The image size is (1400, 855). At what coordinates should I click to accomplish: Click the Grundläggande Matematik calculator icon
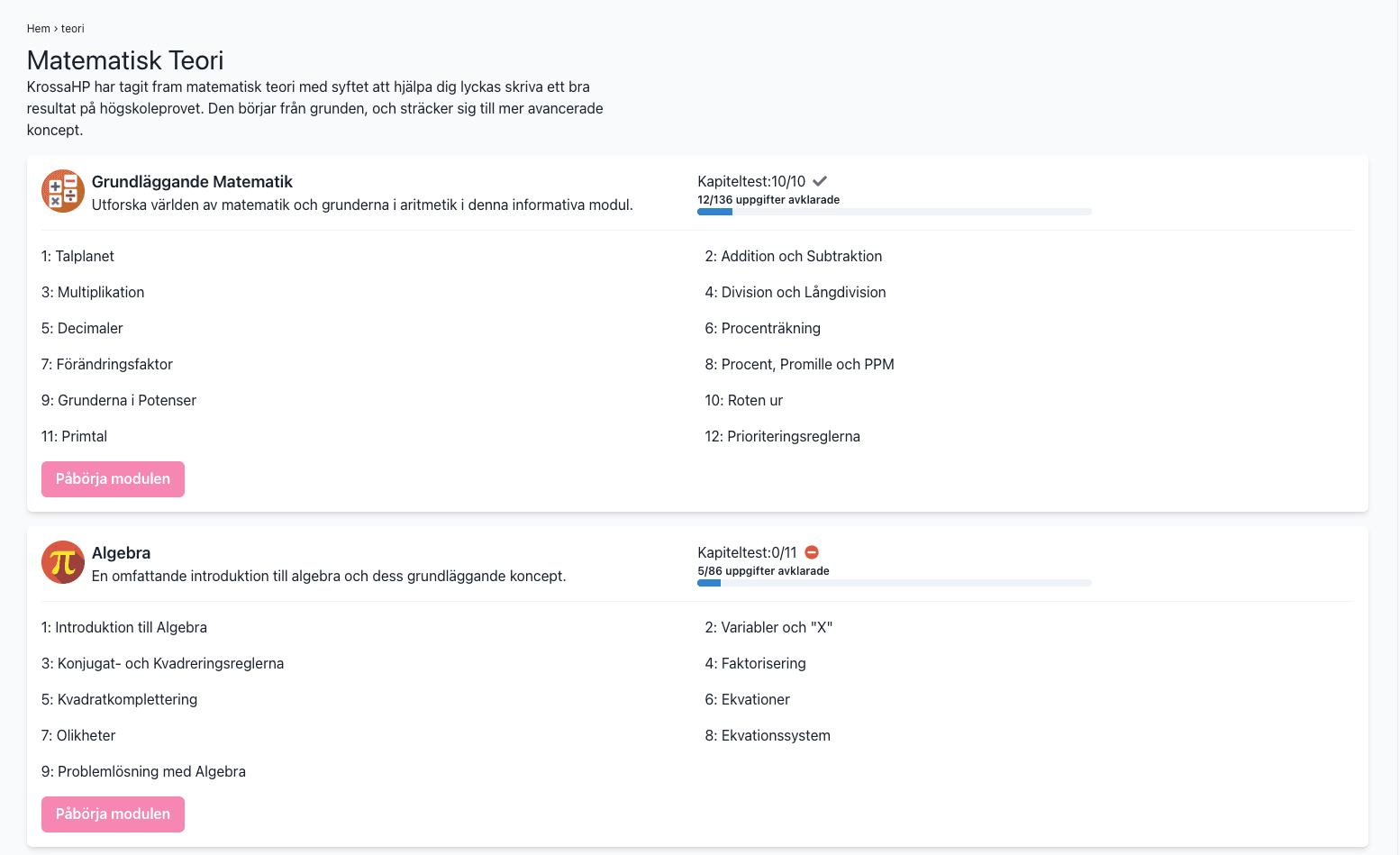(x=63, y=191)
